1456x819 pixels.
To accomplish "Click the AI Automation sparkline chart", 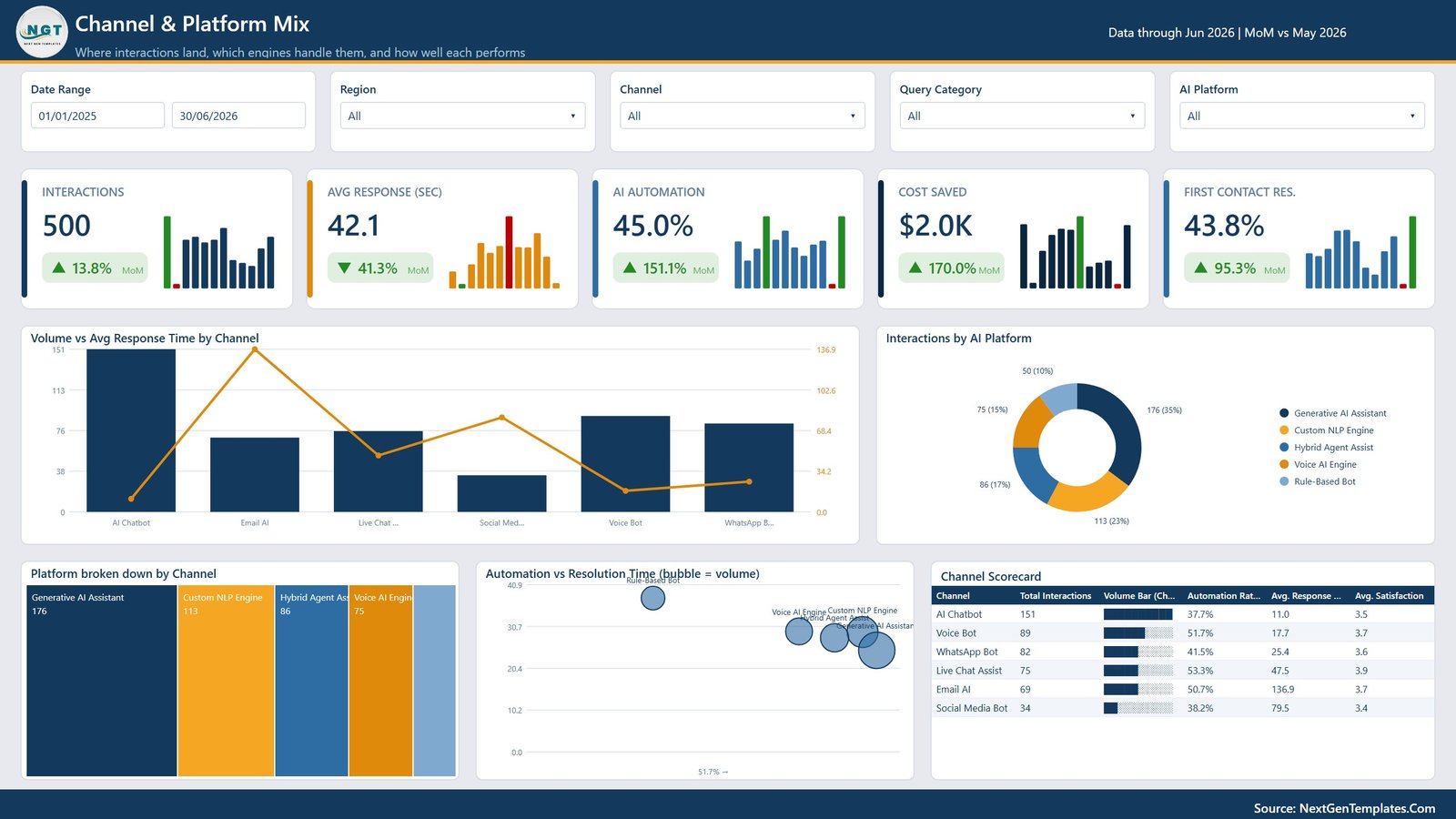I will (x=790, y=252).
